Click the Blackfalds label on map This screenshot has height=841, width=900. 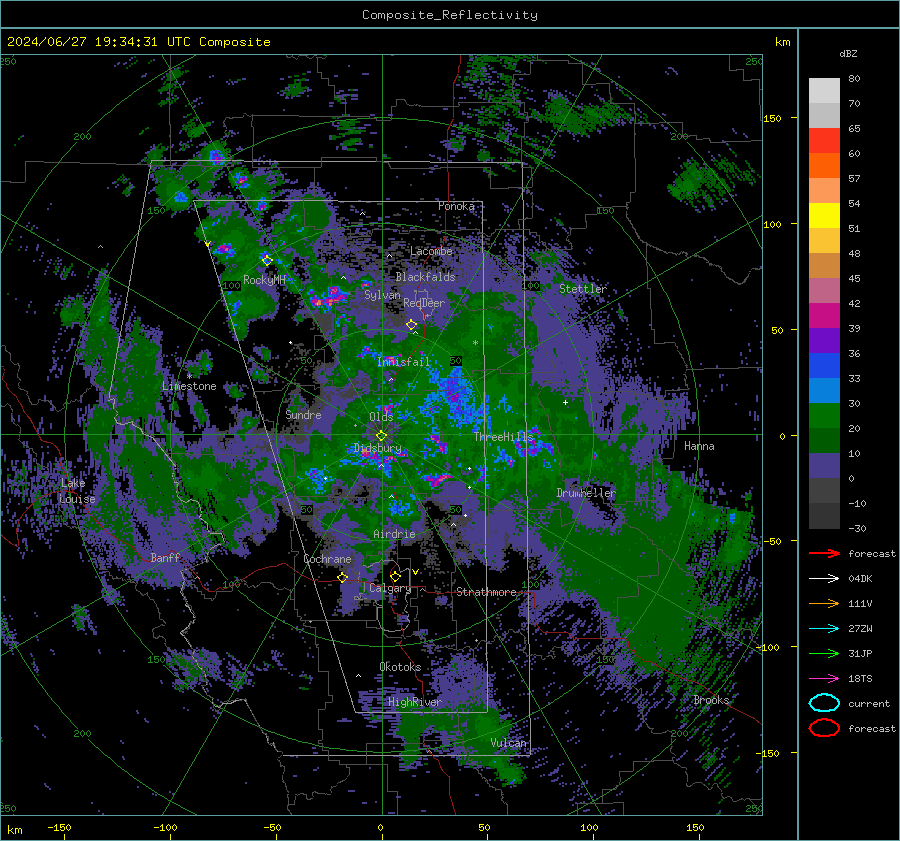click(x=425, y=277)
